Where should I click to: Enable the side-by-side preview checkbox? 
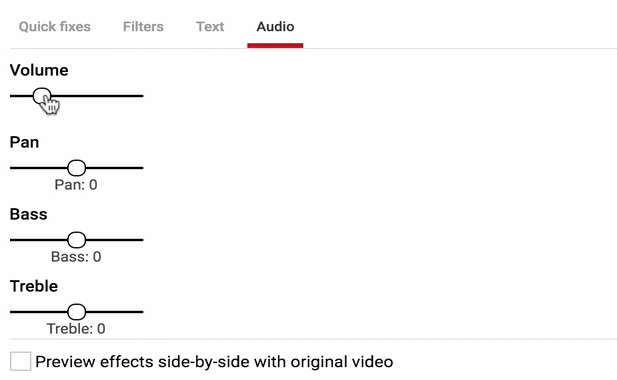pos(20,361)
